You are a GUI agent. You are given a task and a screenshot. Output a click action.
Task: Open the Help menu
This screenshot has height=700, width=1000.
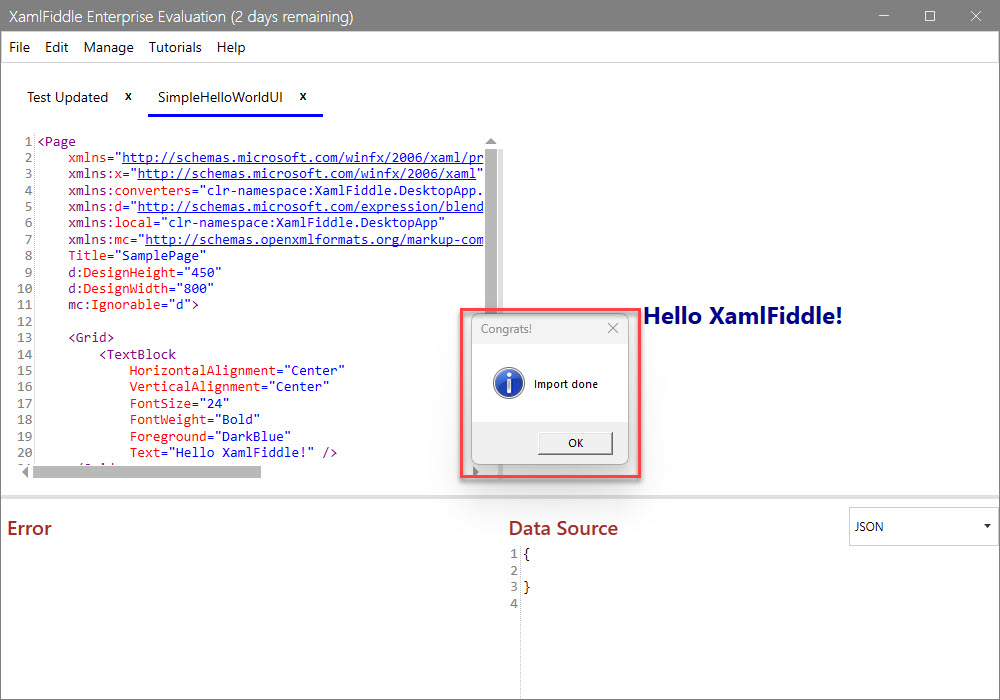point(231,47)
